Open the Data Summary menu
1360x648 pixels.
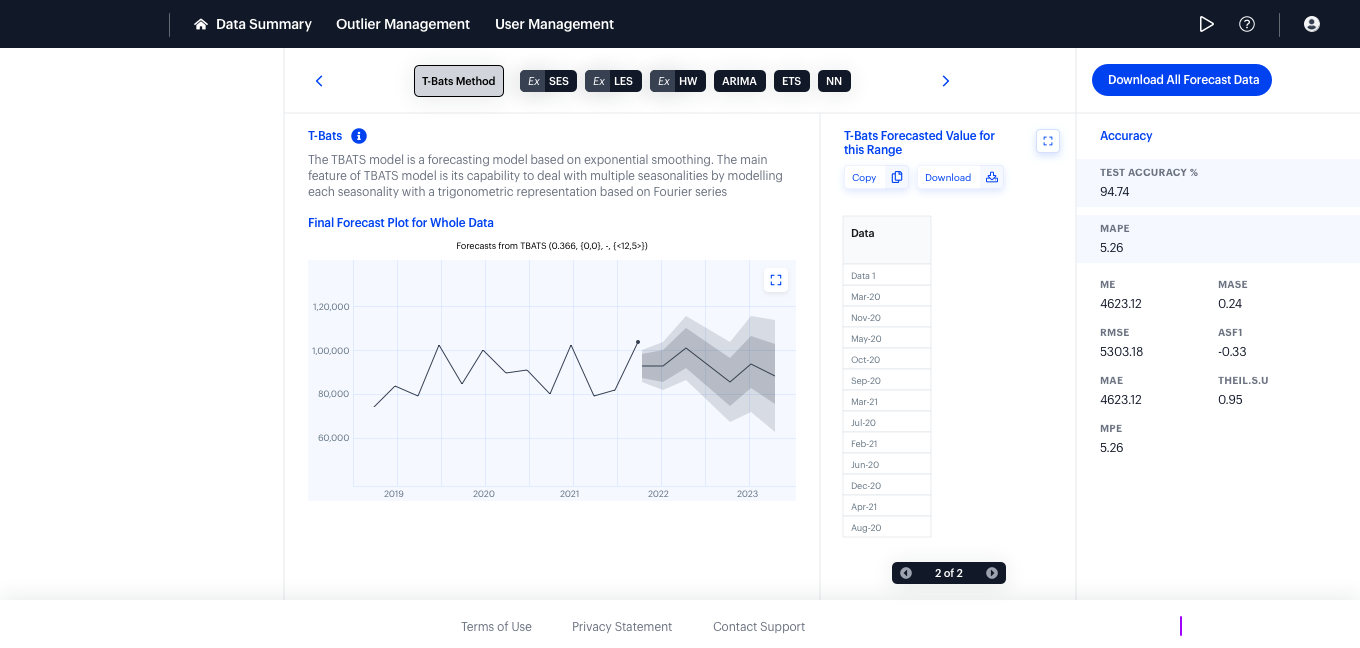point(253,24)
